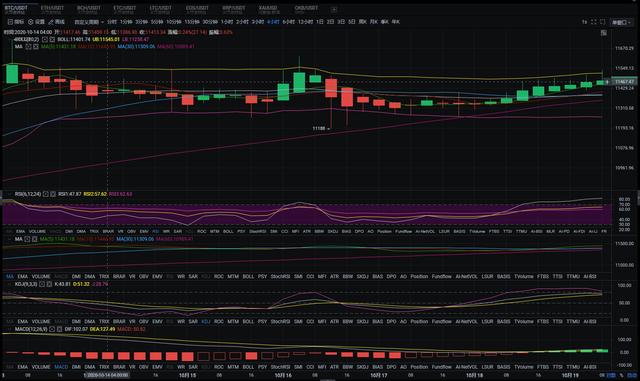640x381 pixels.
Task: Choose TRIX in the KDJ panel indicator row
Action: (104, 321)
